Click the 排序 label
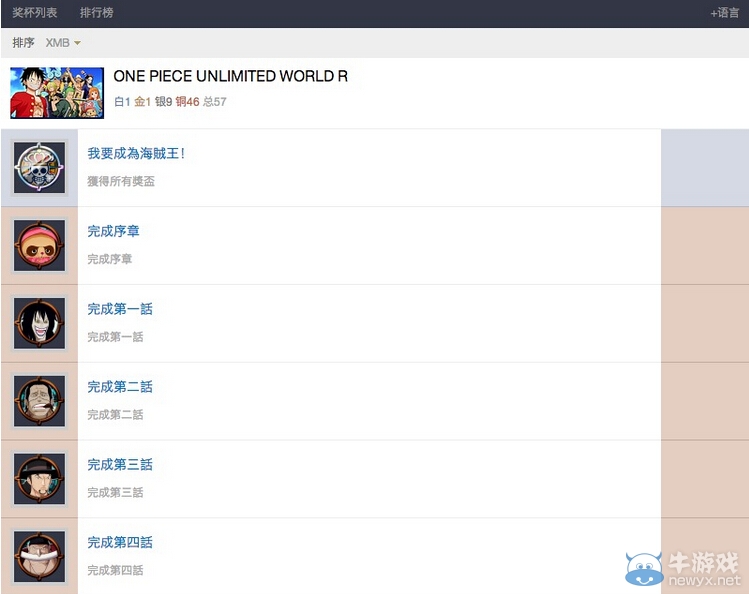This screenshot has width=749, height=594. coord(23,43)
